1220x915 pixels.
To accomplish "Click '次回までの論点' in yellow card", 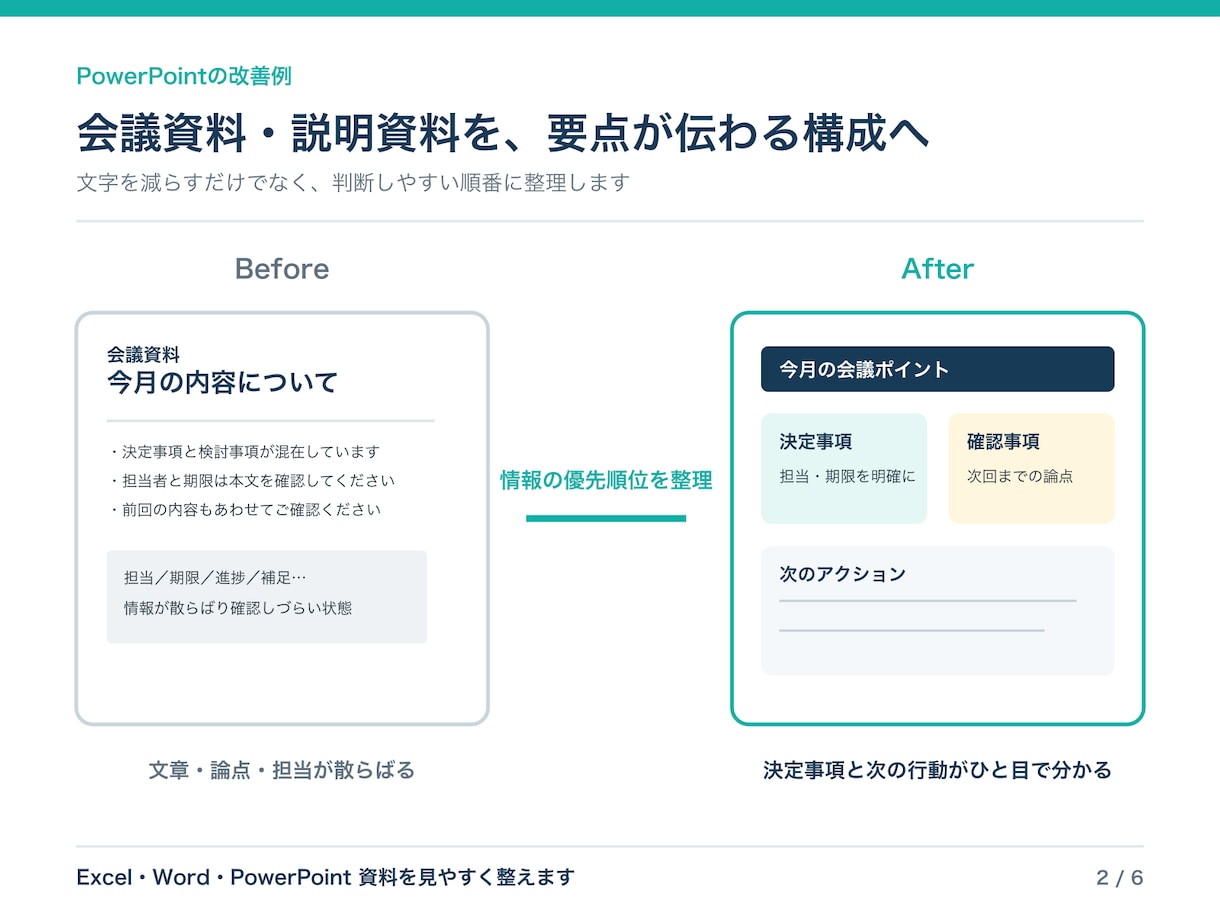I will click(1020, 477).
